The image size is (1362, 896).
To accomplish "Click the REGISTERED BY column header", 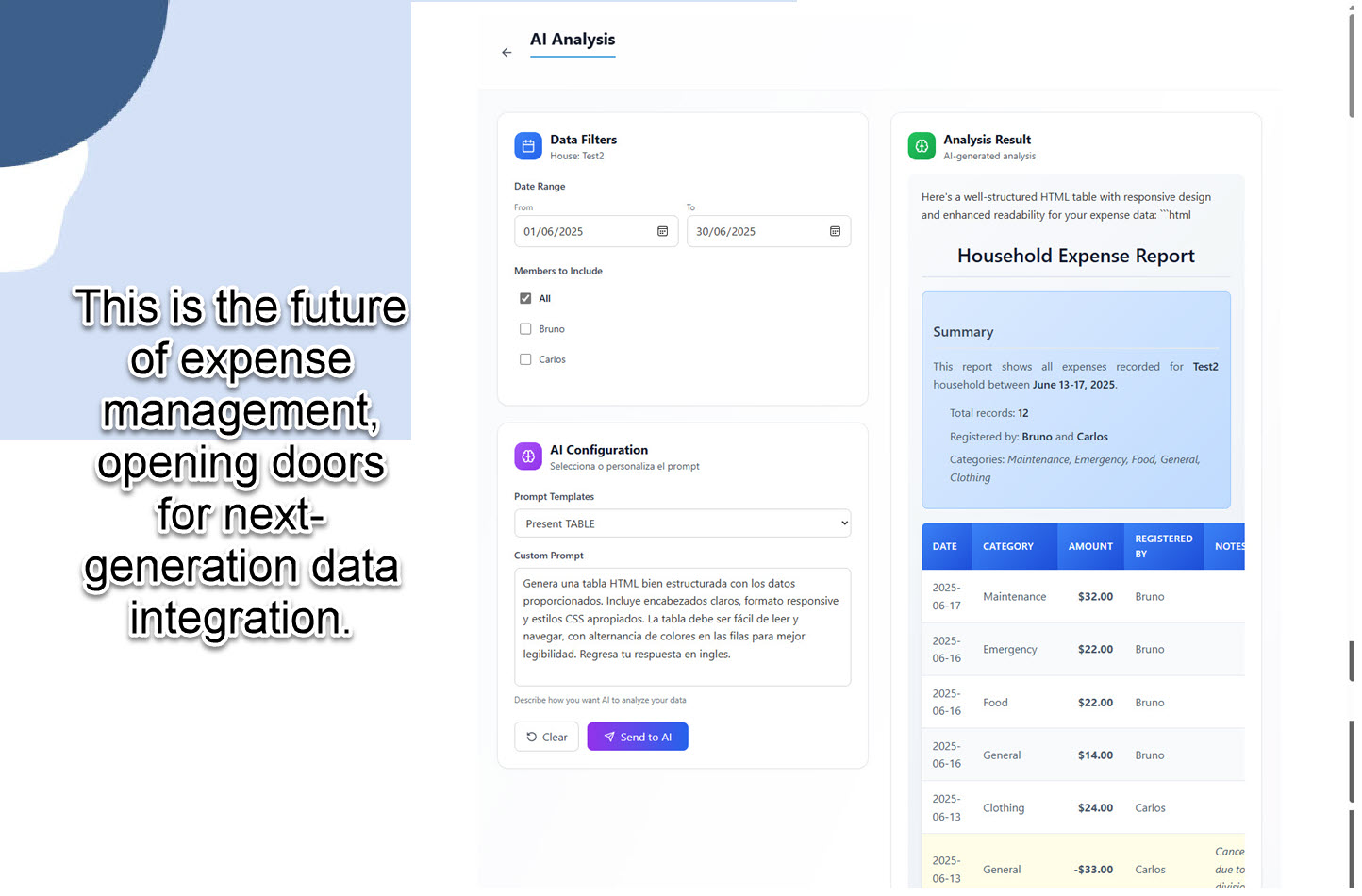I will 1164,546.
